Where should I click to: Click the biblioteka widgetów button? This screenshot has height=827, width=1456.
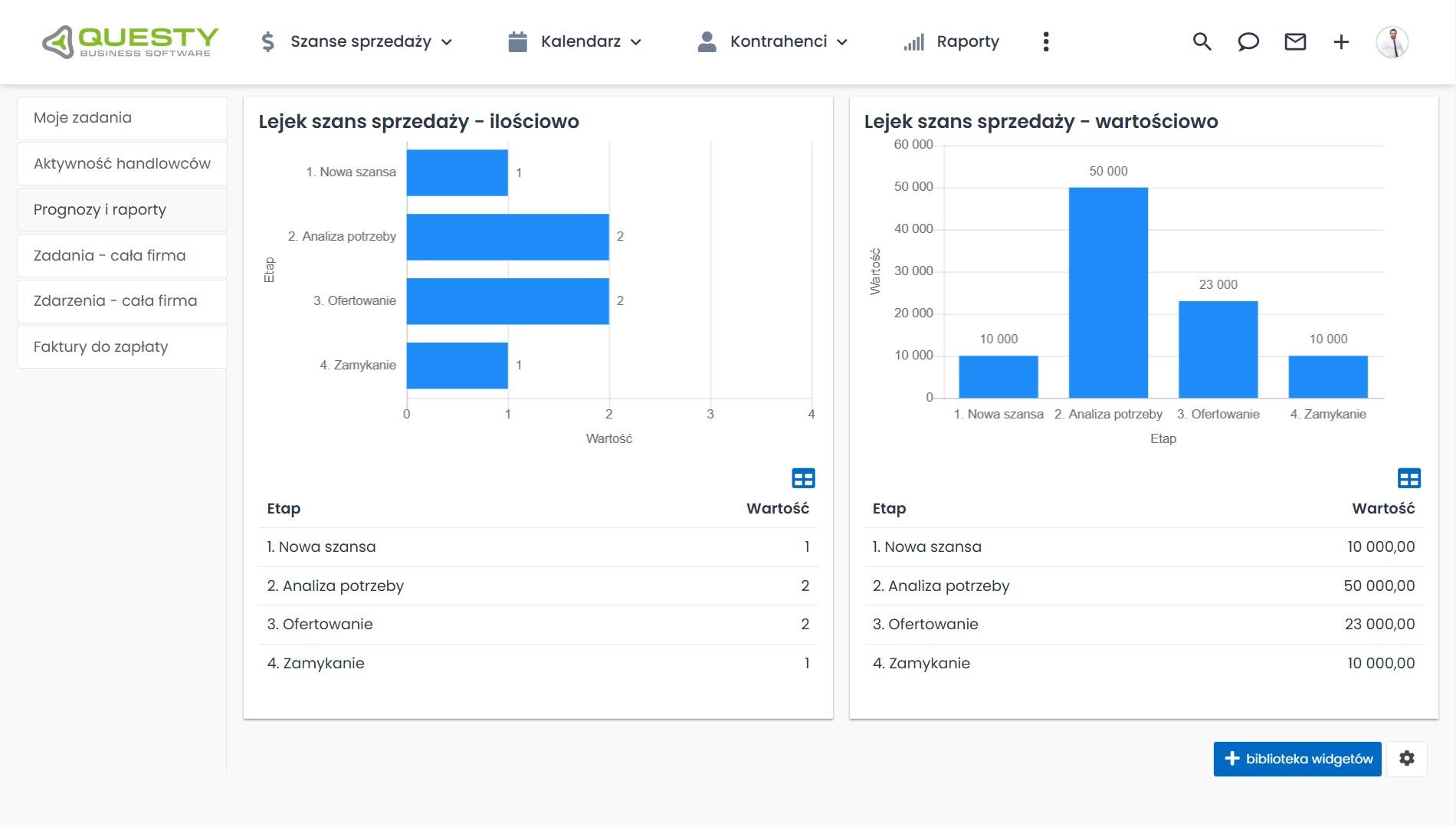coord(1297,759)
